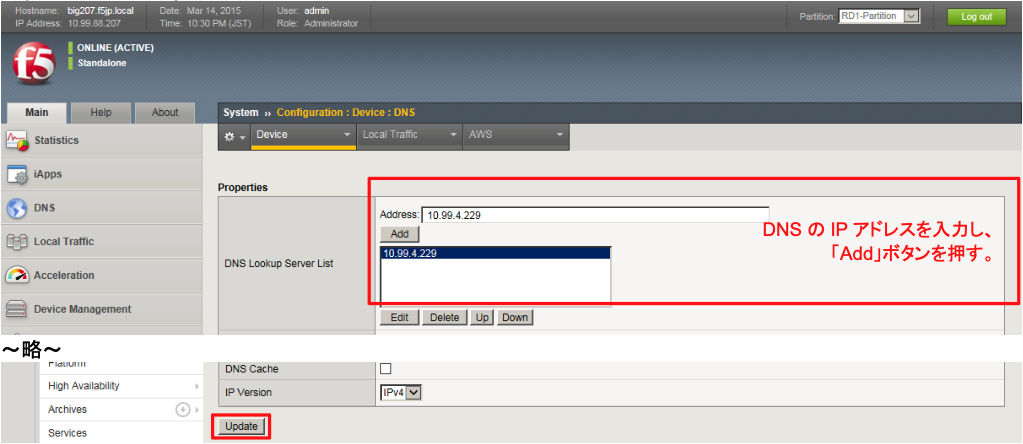Click the ONLINE (ACTIVE) status text

point(115,48)
